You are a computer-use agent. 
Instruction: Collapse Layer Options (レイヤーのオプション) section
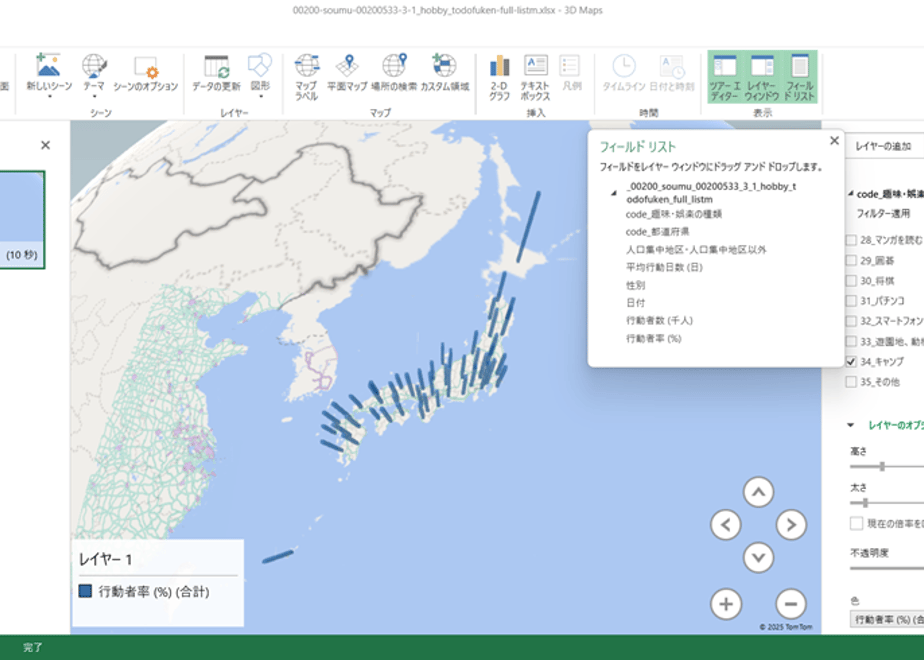[x=850, y=424]
